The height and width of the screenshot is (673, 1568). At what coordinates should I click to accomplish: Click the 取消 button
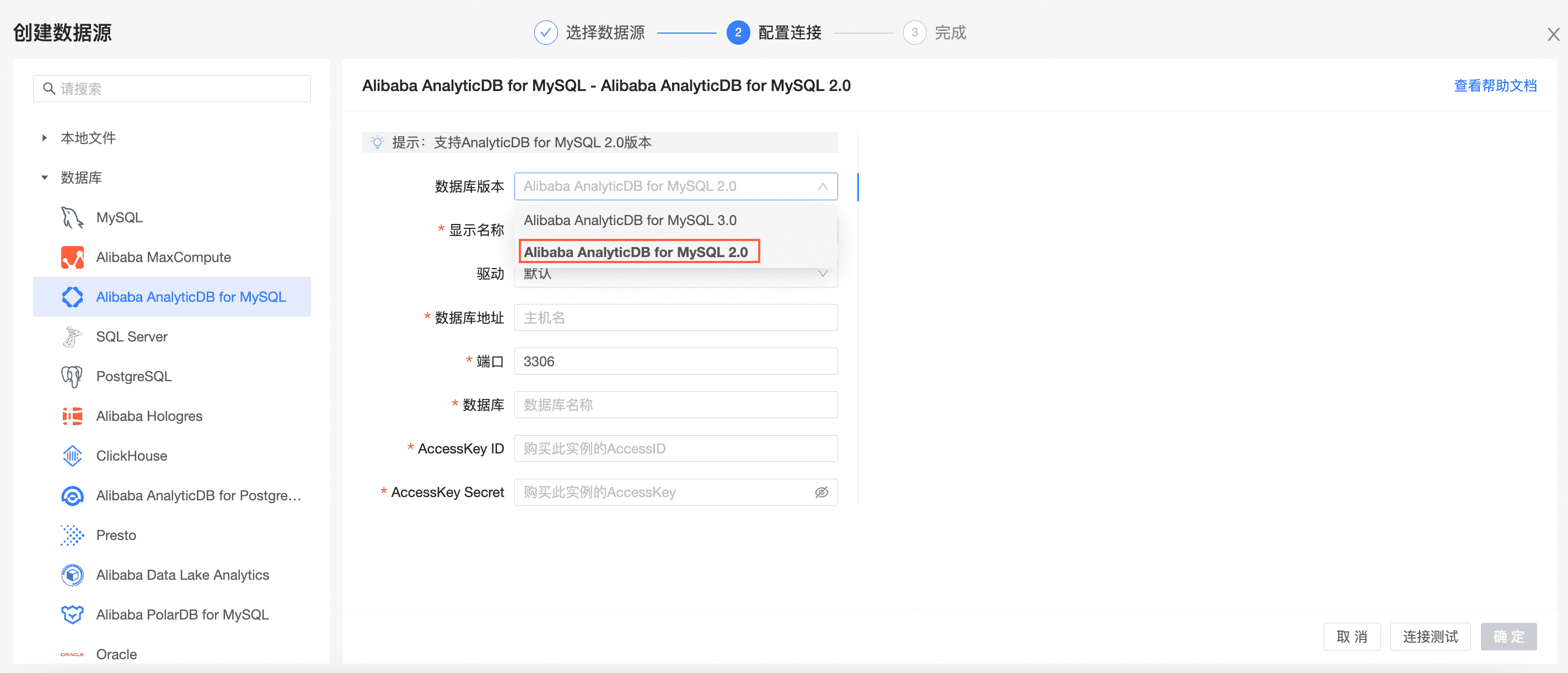point(1351,637)
